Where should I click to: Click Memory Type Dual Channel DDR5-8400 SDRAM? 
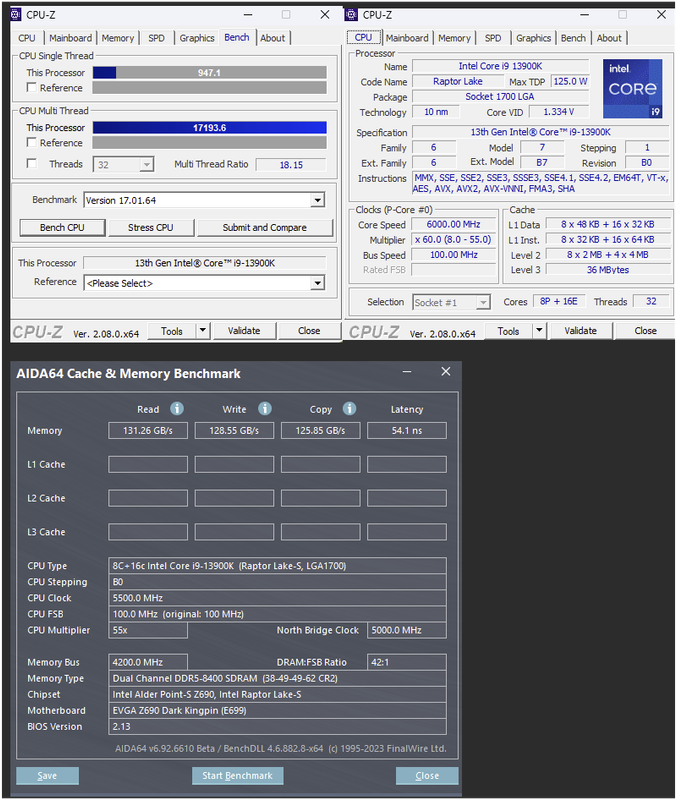tap(277, 678)
